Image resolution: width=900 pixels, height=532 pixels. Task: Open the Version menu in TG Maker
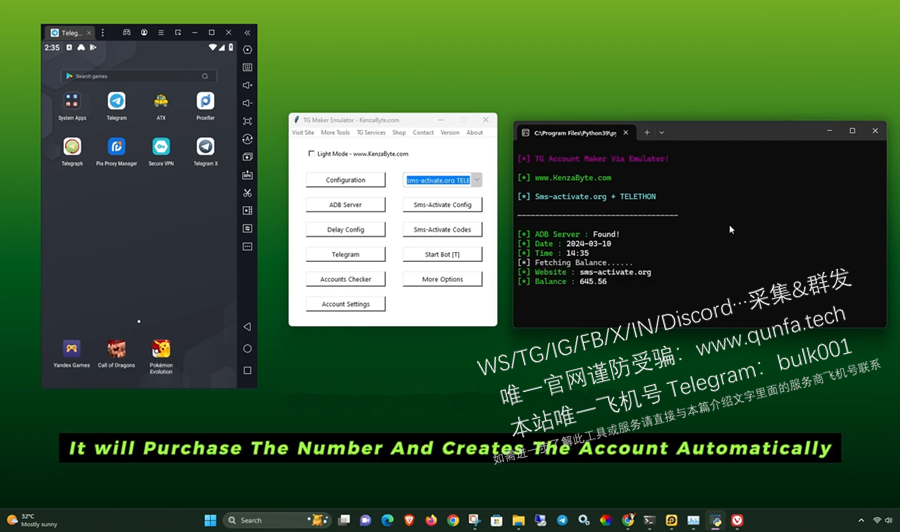[x=450, y=133]
